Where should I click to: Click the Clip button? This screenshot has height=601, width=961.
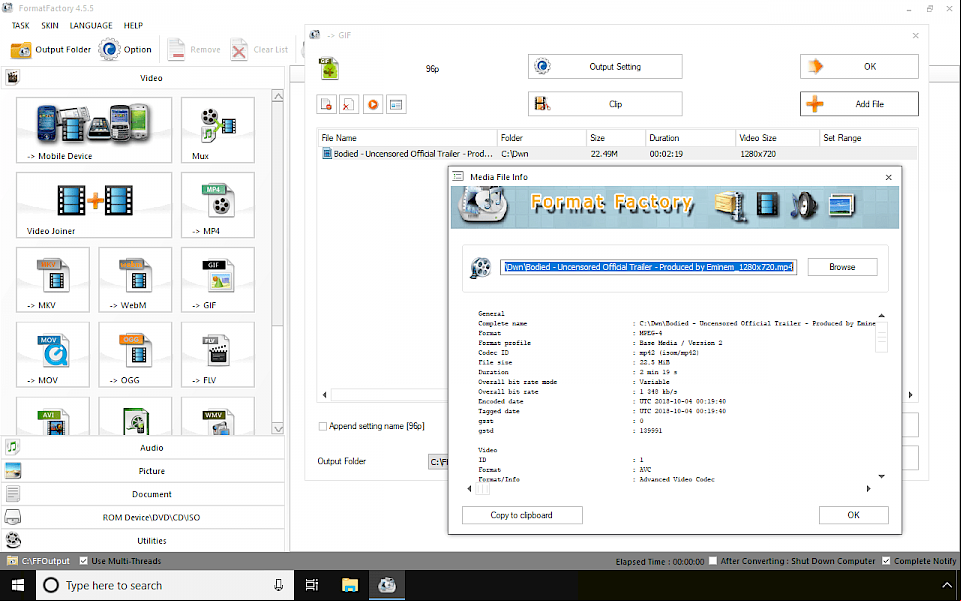(x=605, y=104)
